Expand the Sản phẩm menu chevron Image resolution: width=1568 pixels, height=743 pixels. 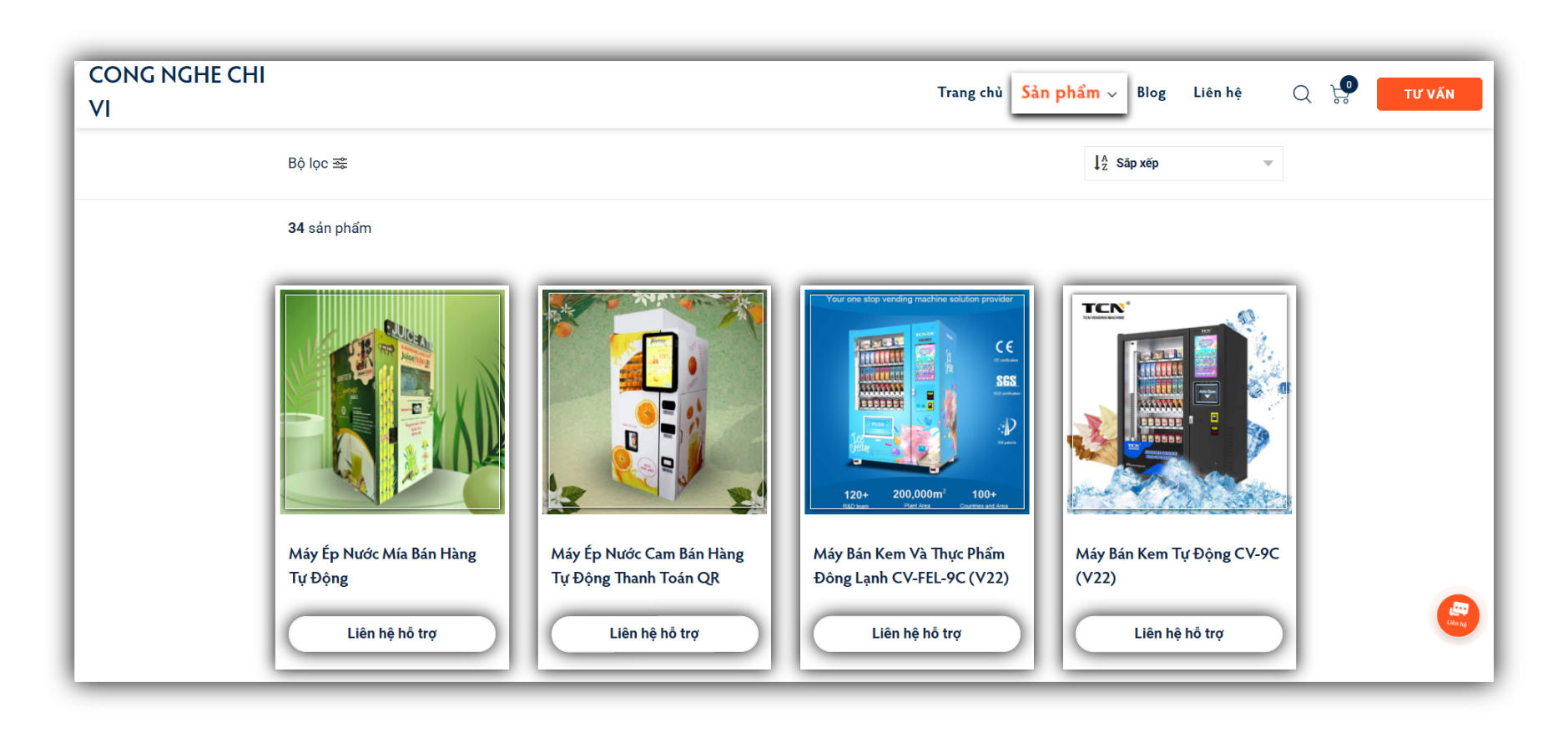tap(1112, 94)
